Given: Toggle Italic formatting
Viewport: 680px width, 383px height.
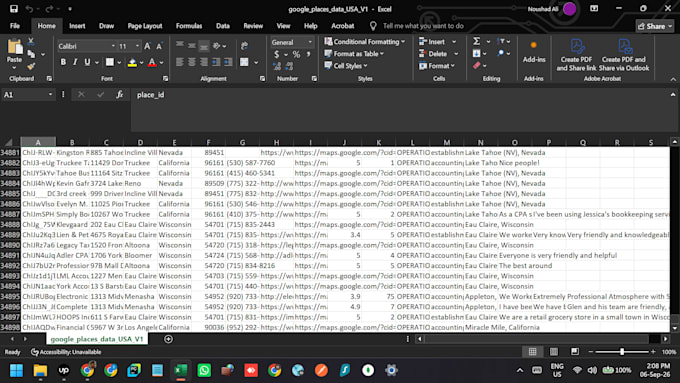Looking at the screenshot, I should point(75,62).
